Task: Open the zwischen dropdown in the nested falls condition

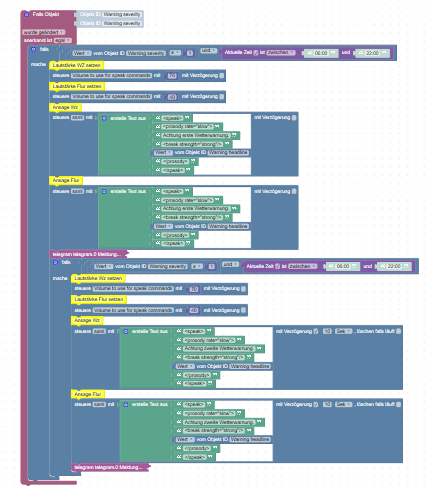Action: tap(303, 266)
